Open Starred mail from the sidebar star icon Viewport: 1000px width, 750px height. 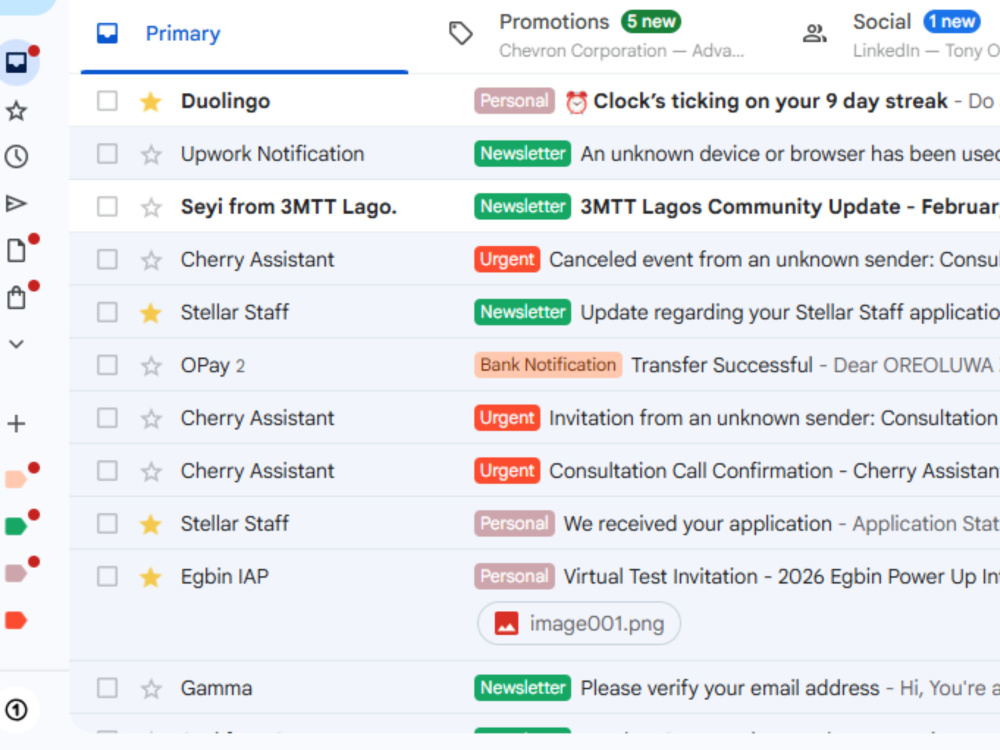pyautogui.click(x=17, y=110)
